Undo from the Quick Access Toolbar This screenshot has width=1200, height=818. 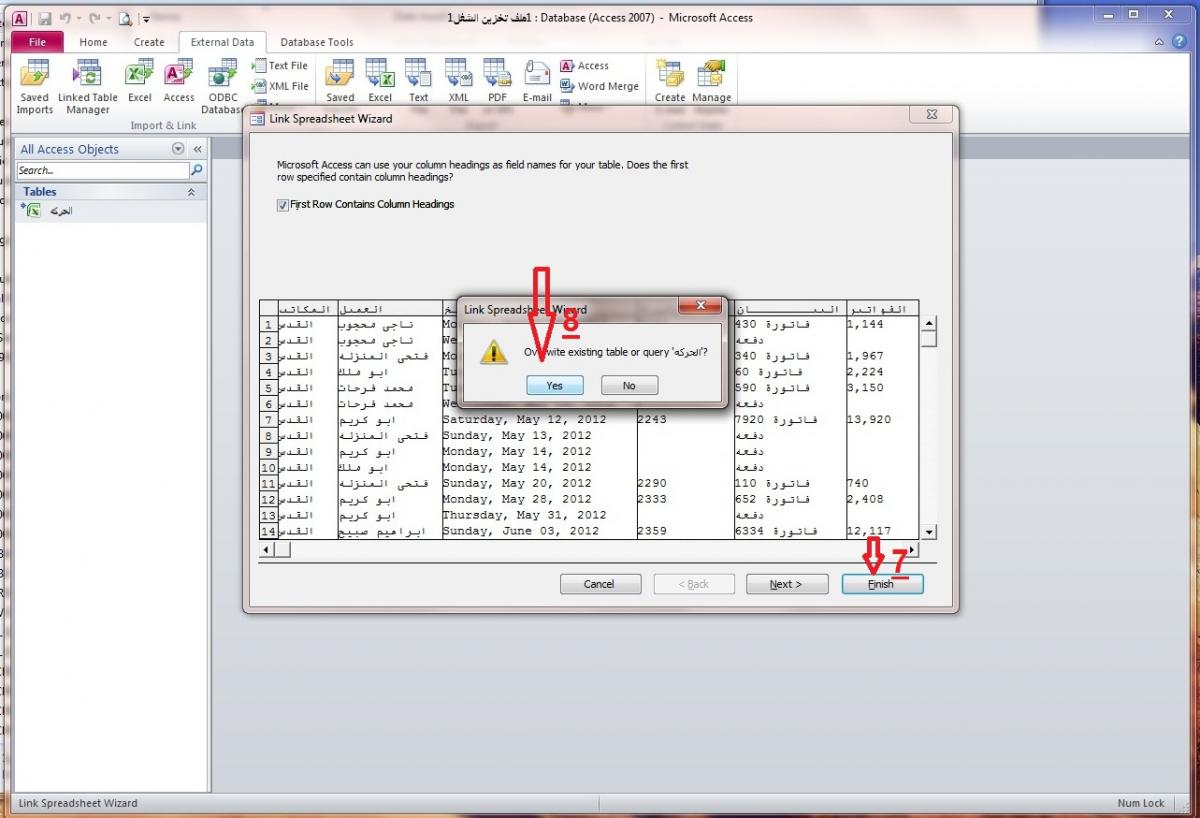(x=65, y=18)
